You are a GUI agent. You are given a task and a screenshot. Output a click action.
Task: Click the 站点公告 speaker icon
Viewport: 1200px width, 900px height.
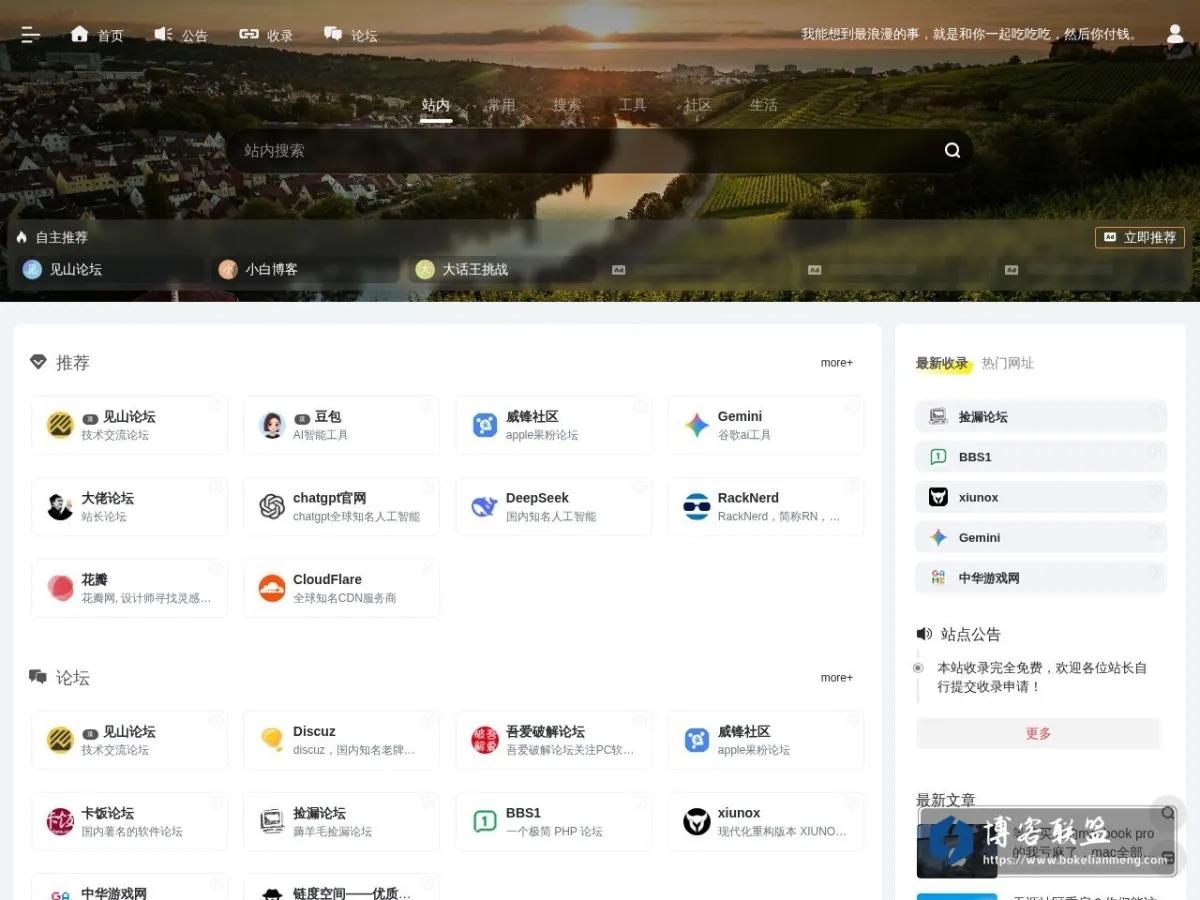[924, 634]
